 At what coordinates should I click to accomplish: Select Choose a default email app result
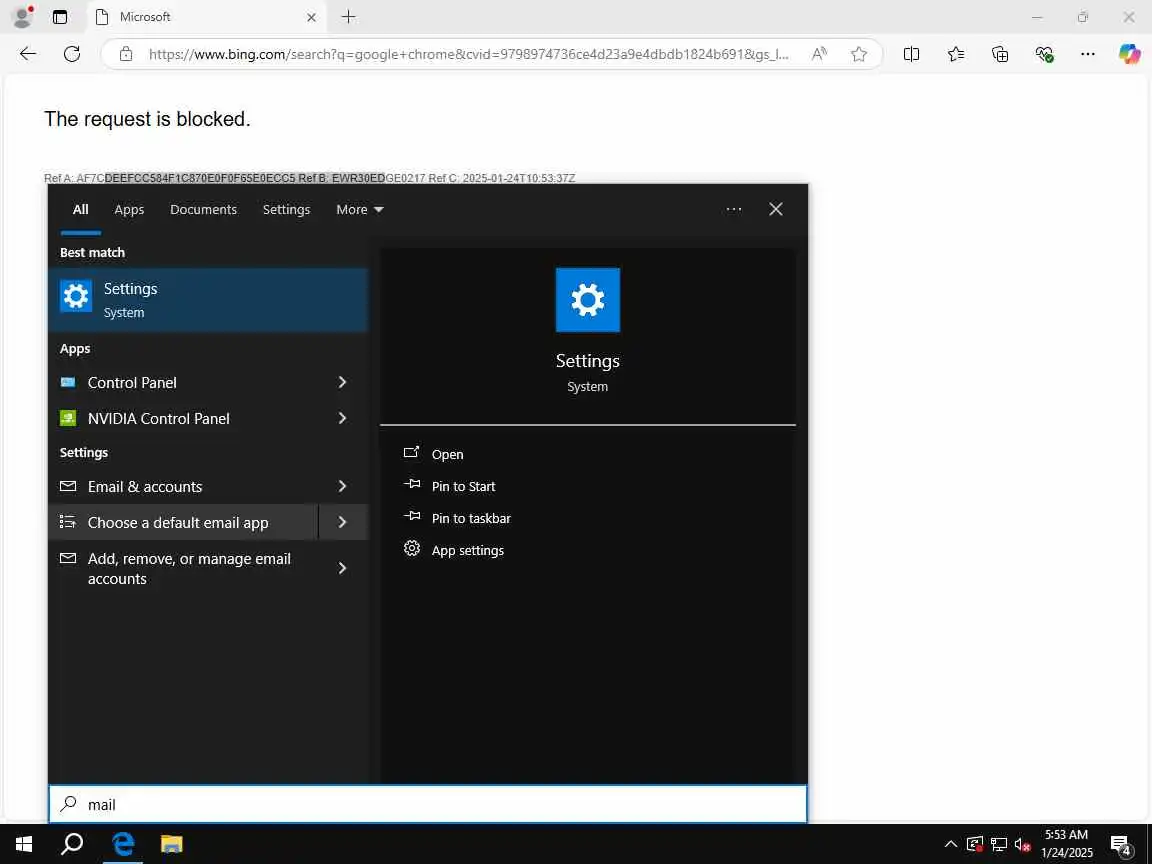183,522
